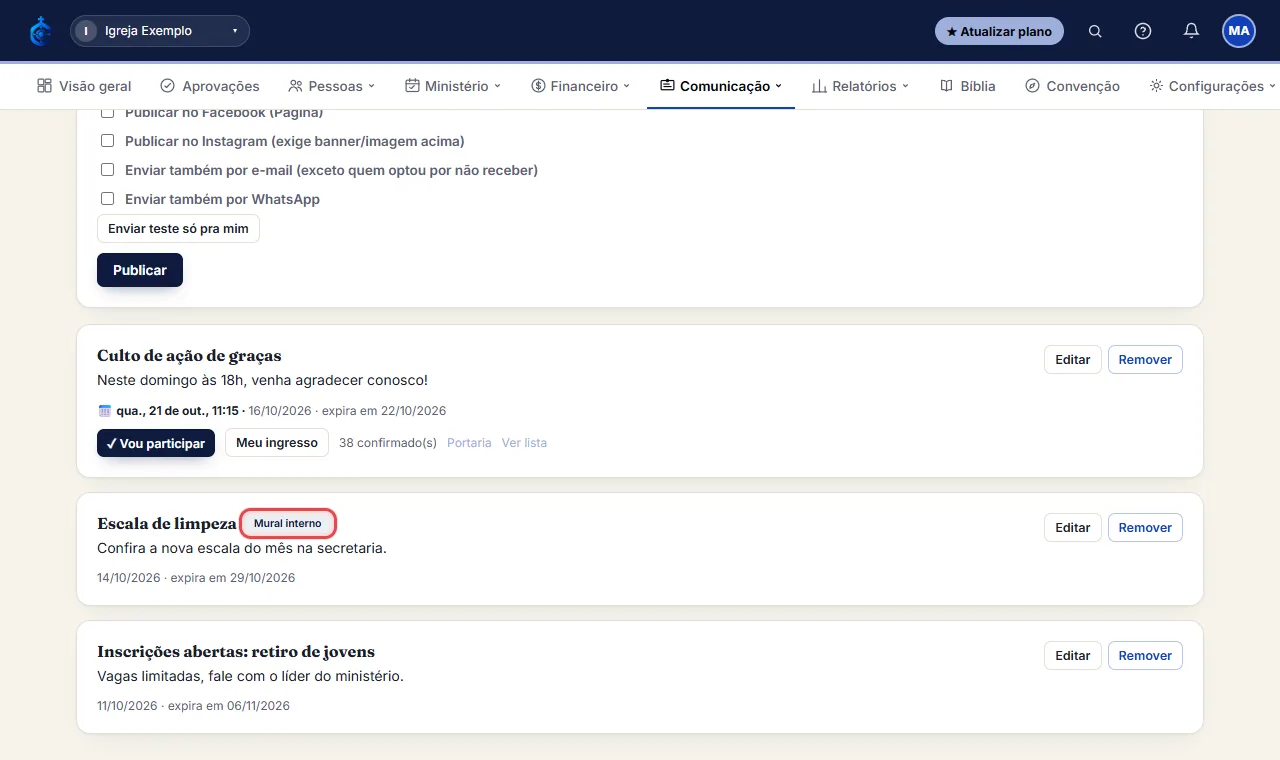Open the search magnifier icon
This screenshot has width=1280, height=760.
[x=1095, y=31]
